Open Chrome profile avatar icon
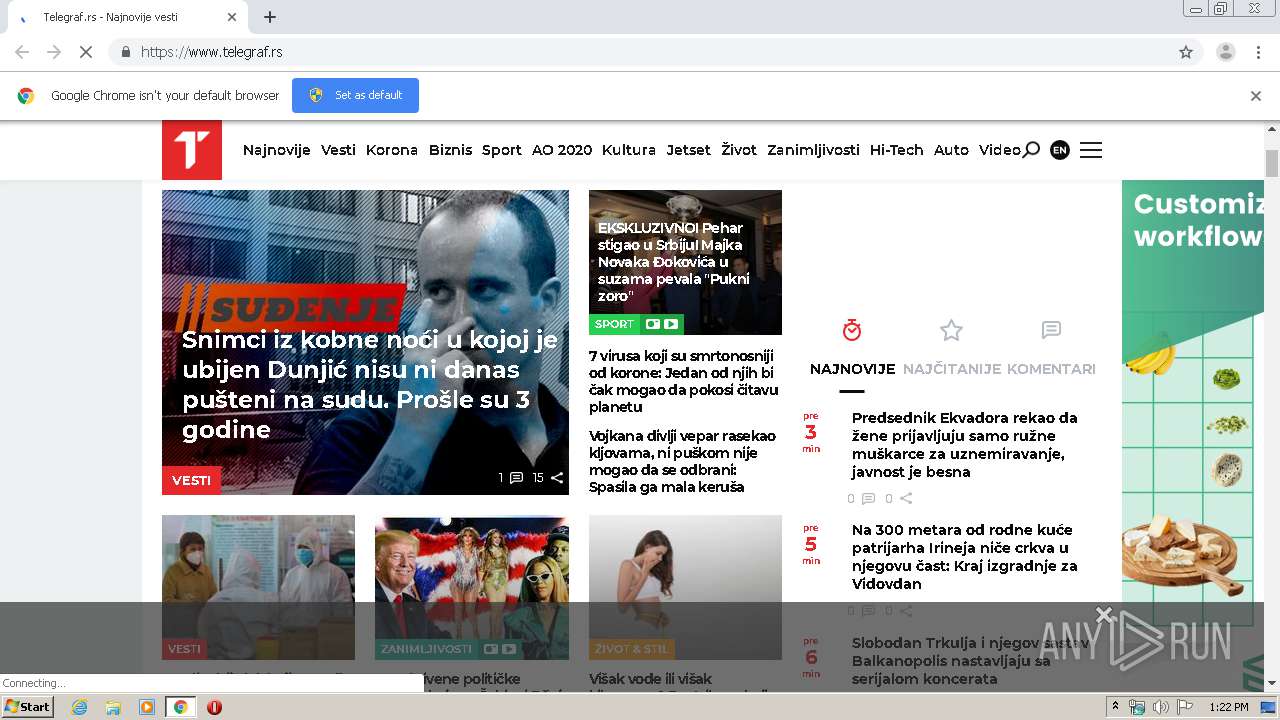This screenshot has width=1280, height=720. (1225, 52)
